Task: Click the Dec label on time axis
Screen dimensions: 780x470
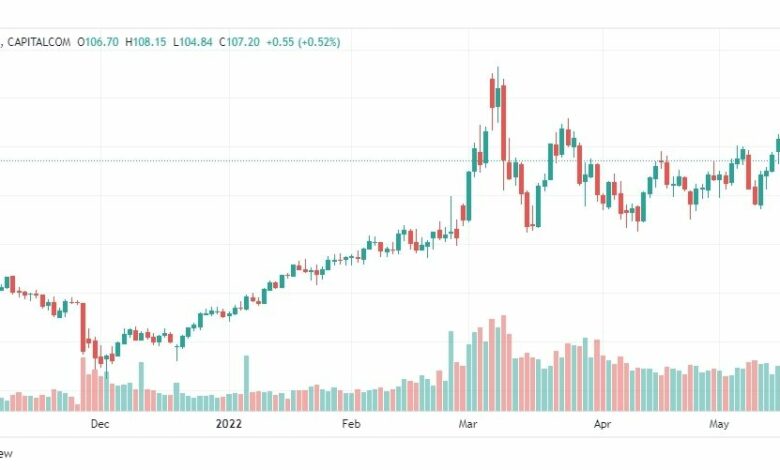Action: (100, 424)
